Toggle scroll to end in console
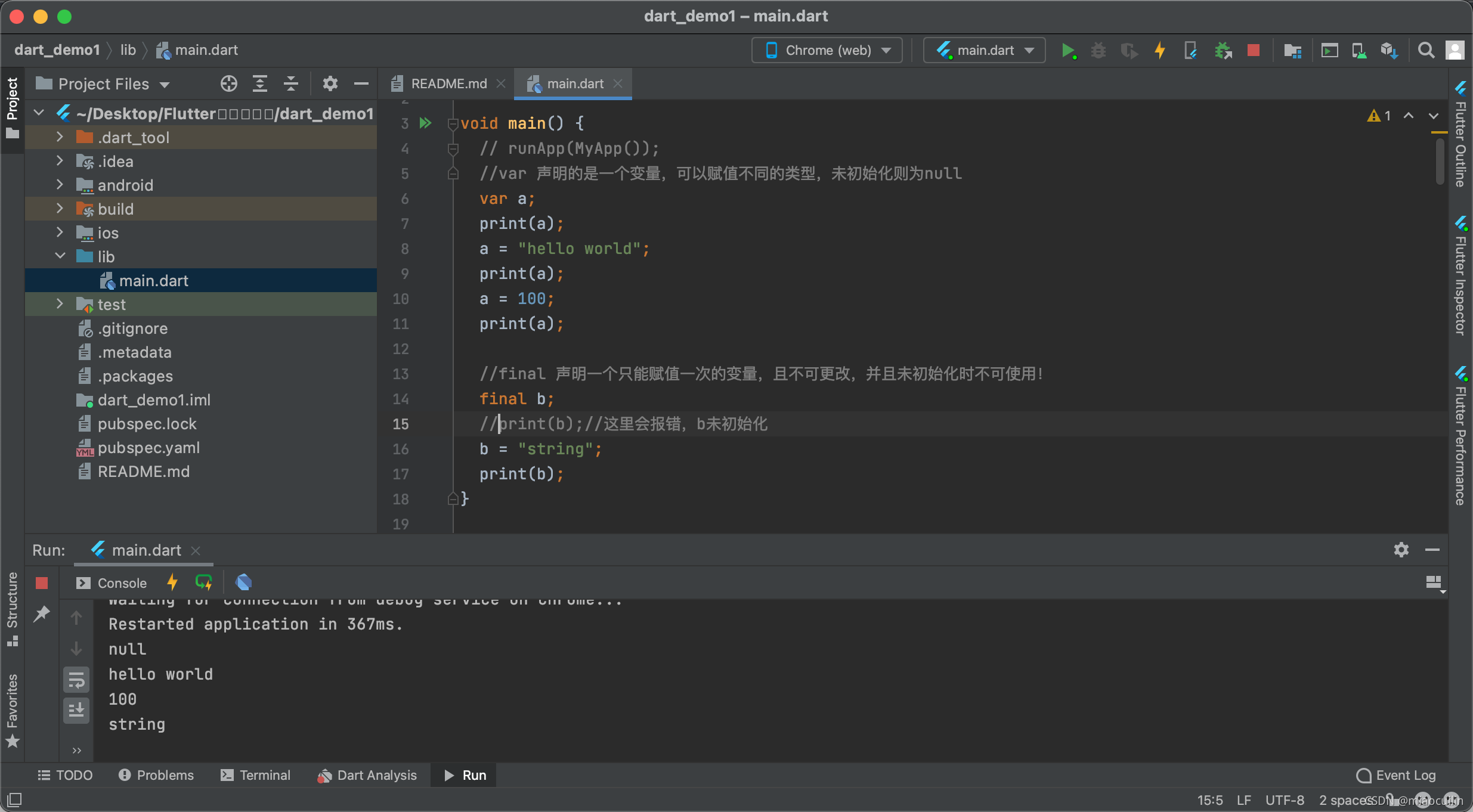The width and height of the screenshot is (1473, 812). click(x=76, y=711)
